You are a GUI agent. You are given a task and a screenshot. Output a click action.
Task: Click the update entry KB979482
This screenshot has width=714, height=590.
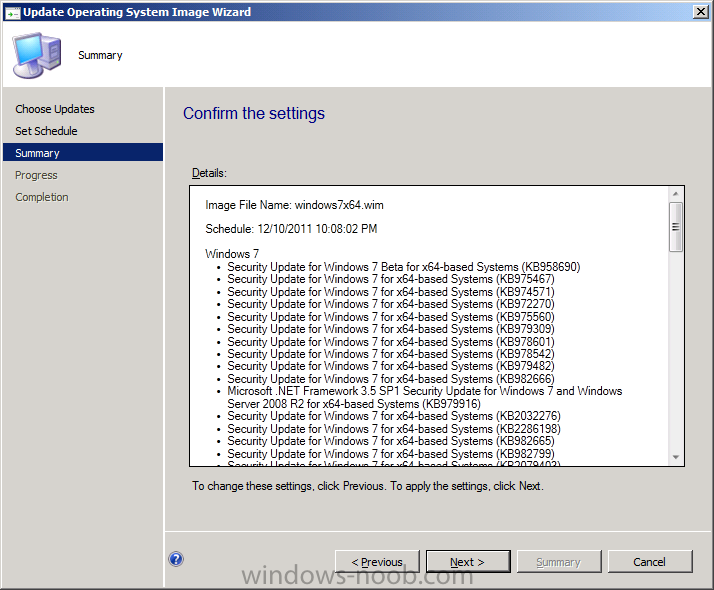391,366
